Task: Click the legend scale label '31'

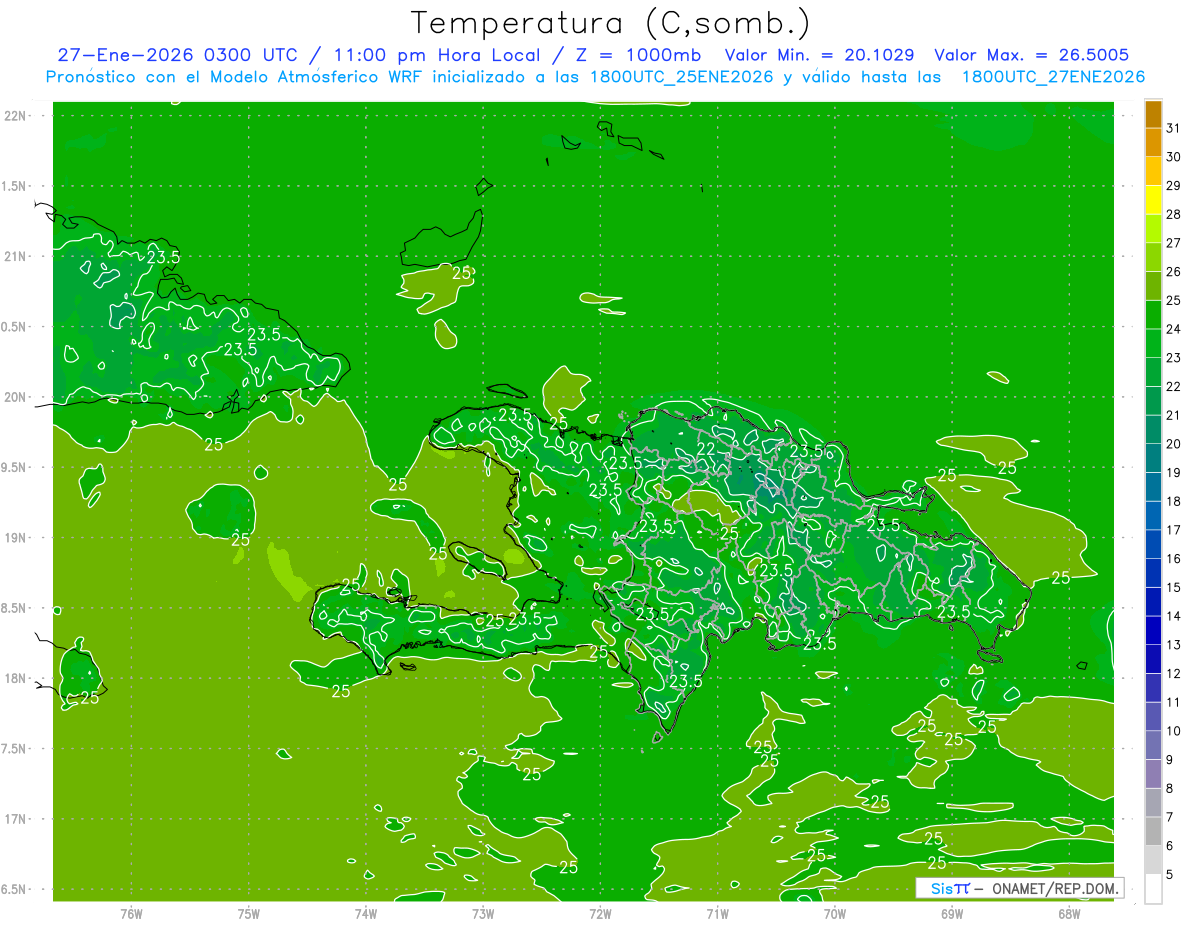Action: pos(1173,129)
